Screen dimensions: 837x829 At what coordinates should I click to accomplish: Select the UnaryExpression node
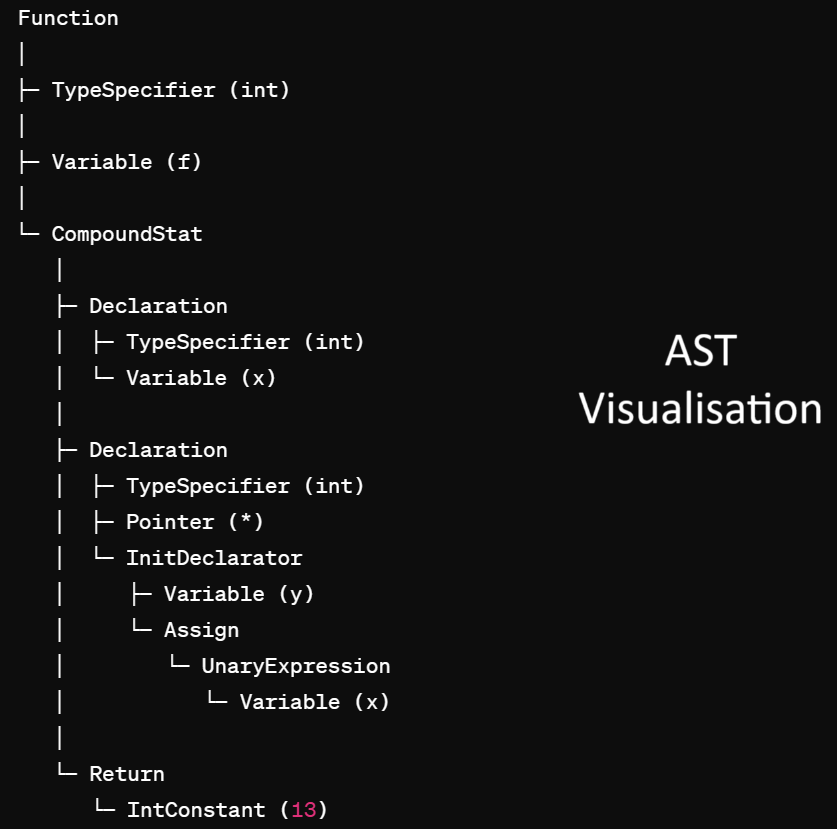[x=295, y=666]
